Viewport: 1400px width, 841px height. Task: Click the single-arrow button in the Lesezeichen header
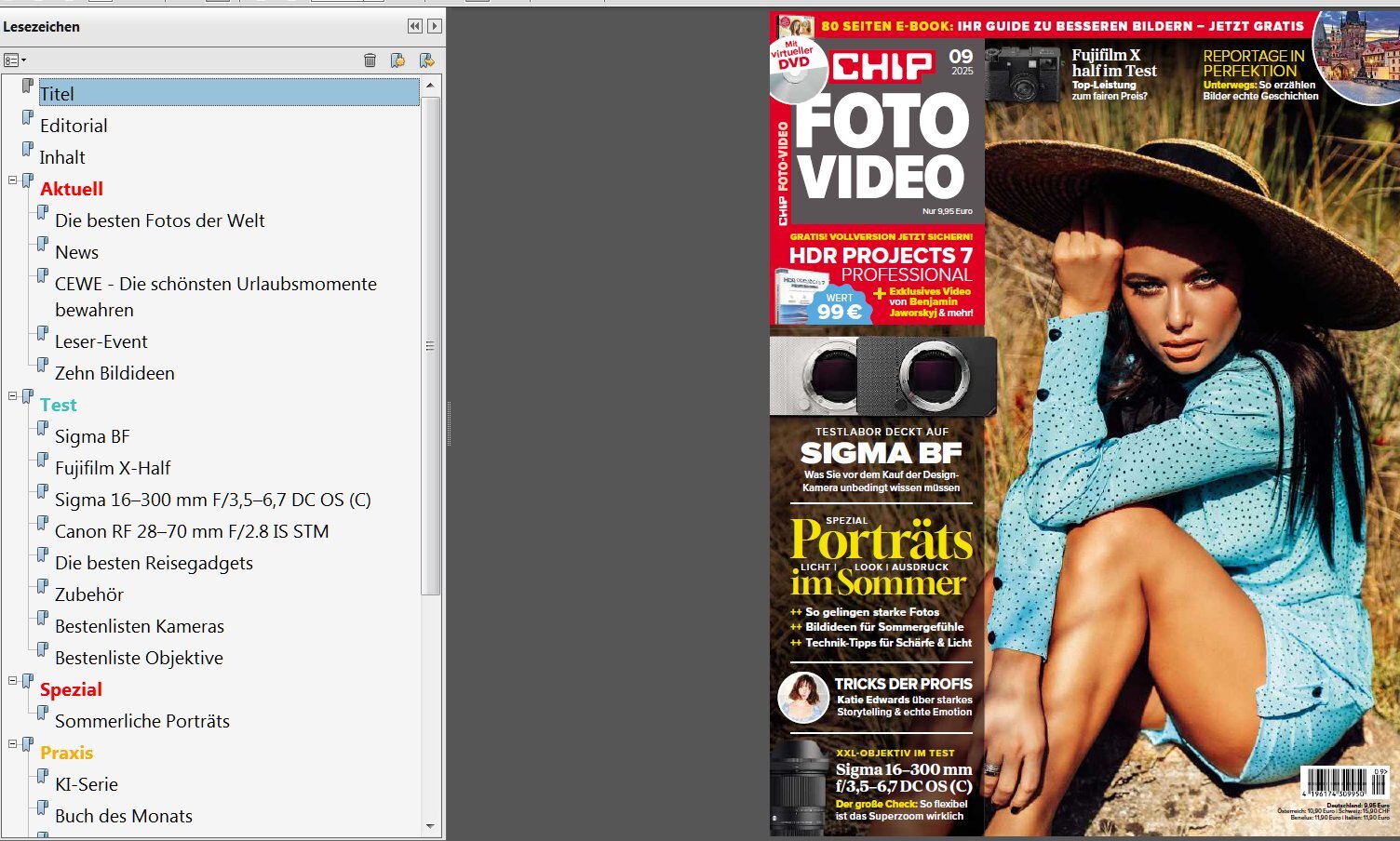pyautogui.click(x=434, y=26)
